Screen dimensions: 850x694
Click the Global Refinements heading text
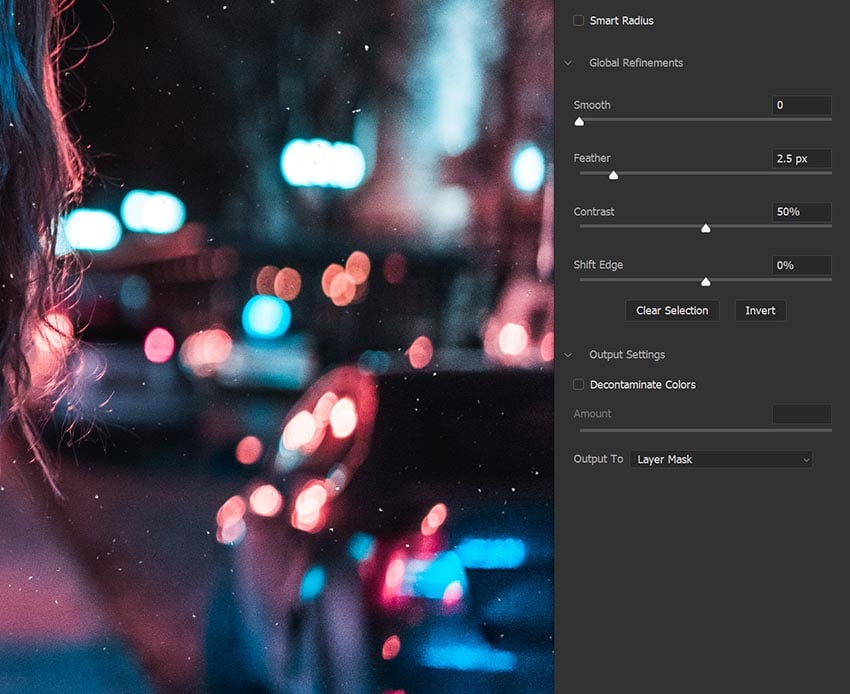pyautogui.click(x=636, y=63)
